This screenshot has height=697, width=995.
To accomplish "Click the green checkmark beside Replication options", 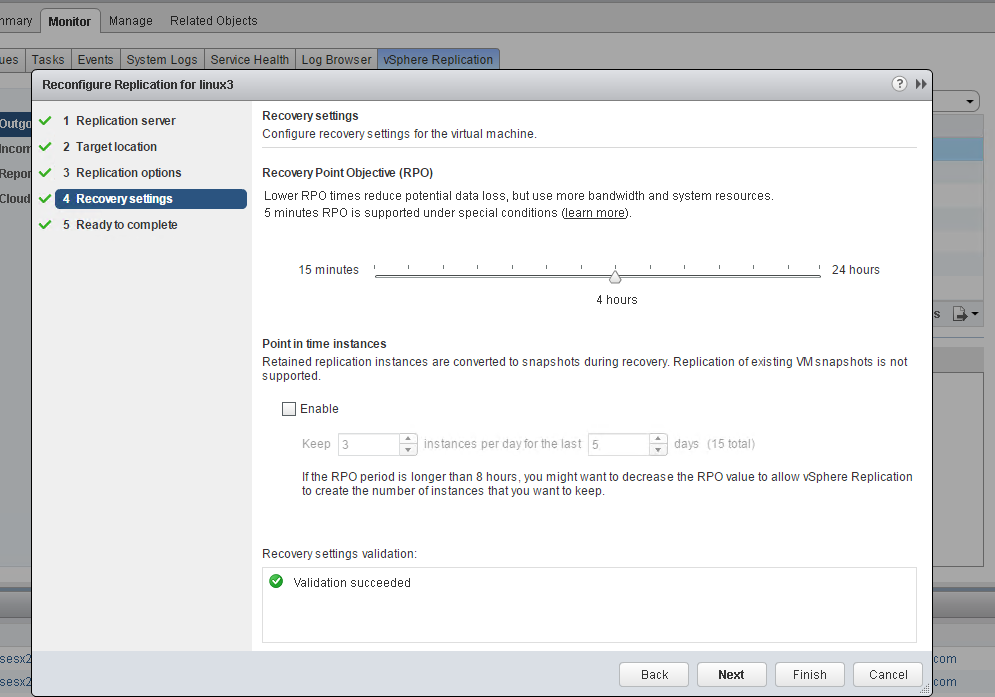I will point(45,173).
